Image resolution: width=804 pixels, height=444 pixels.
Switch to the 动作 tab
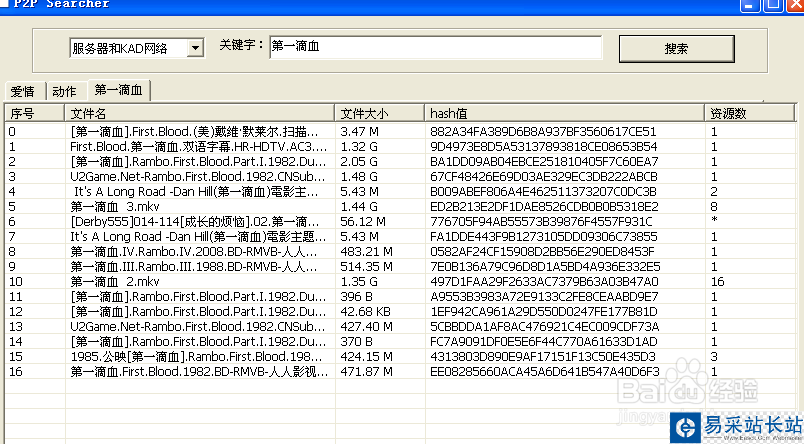tap(67, 92)
